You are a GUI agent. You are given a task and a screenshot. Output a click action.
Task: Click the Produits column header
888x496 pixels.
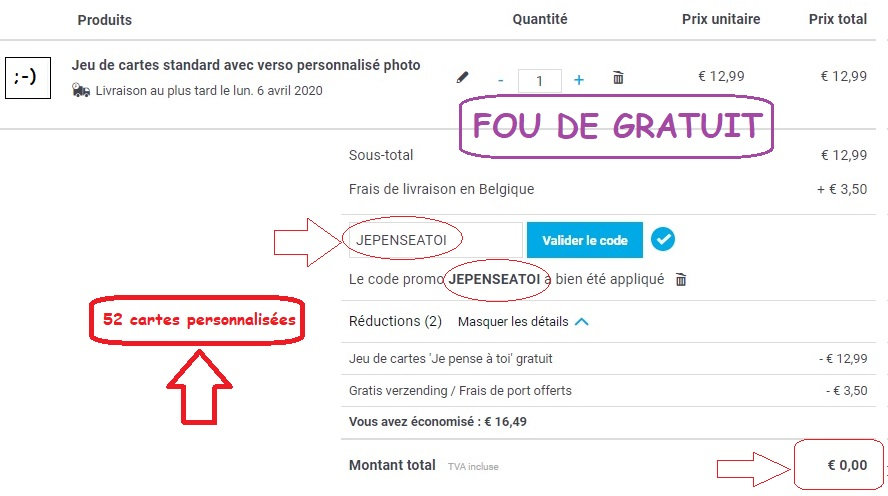(104, 20)
